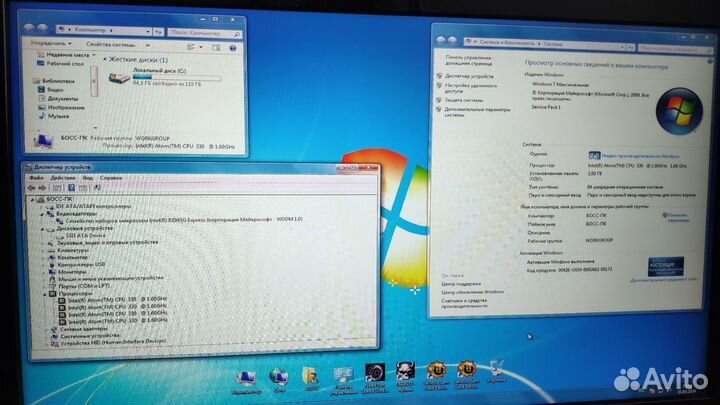Open Настройка удаленного доступа link
The height and width of the screenshot is (405, 720).
[470, 88]
